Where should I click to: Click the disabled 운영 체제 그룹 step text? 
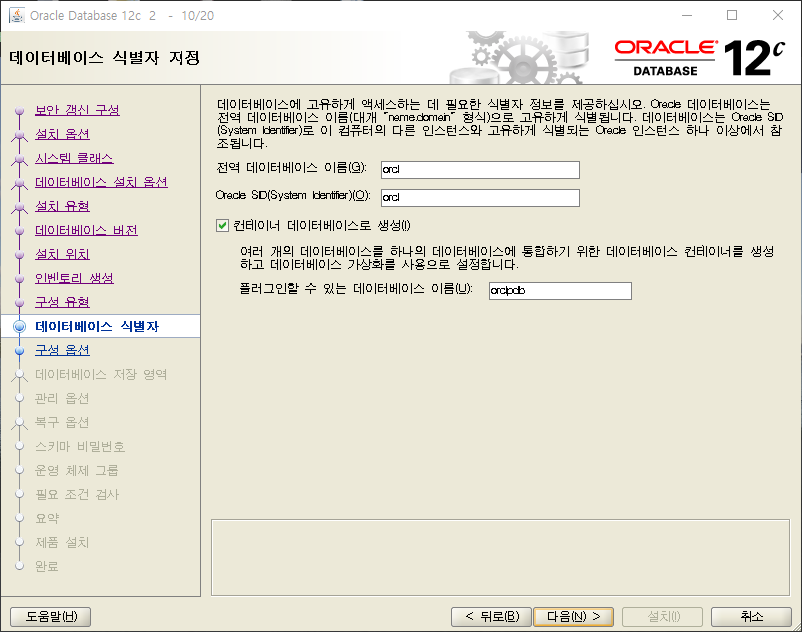tap(77, 470)
